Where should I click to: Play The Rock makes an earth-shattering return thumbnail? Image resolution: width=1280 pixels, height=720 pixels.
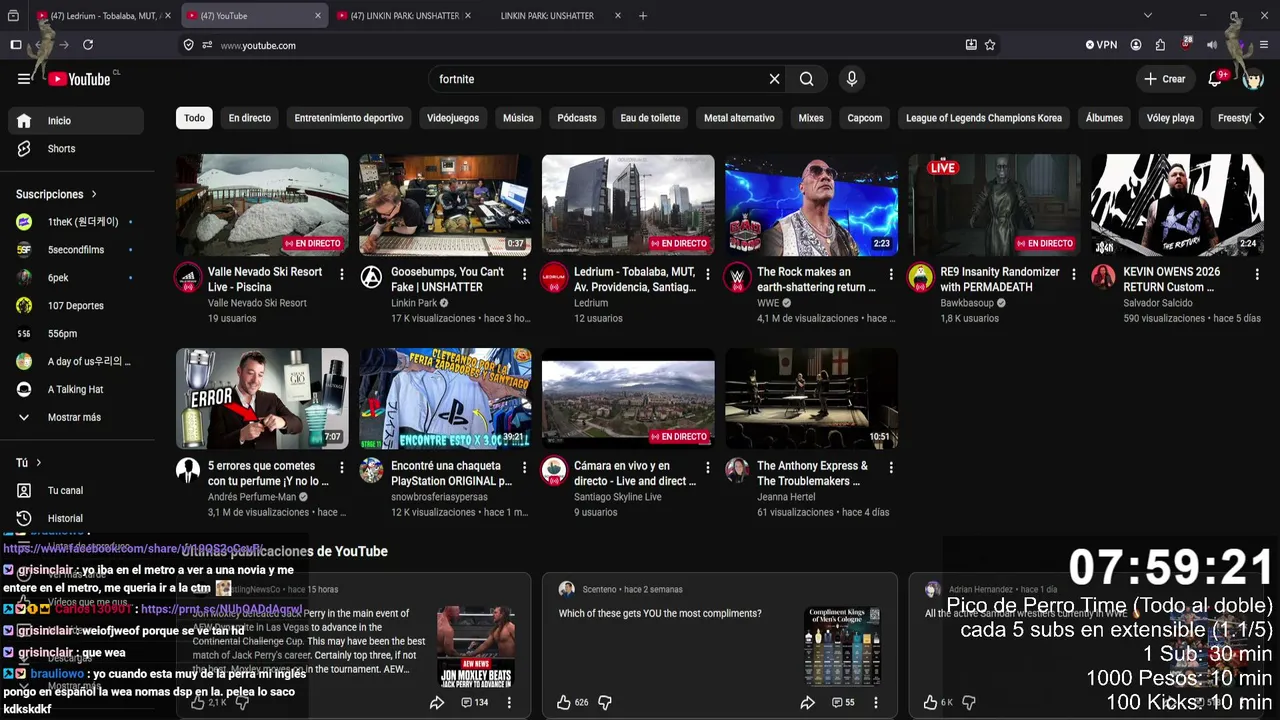click(811, 205)
